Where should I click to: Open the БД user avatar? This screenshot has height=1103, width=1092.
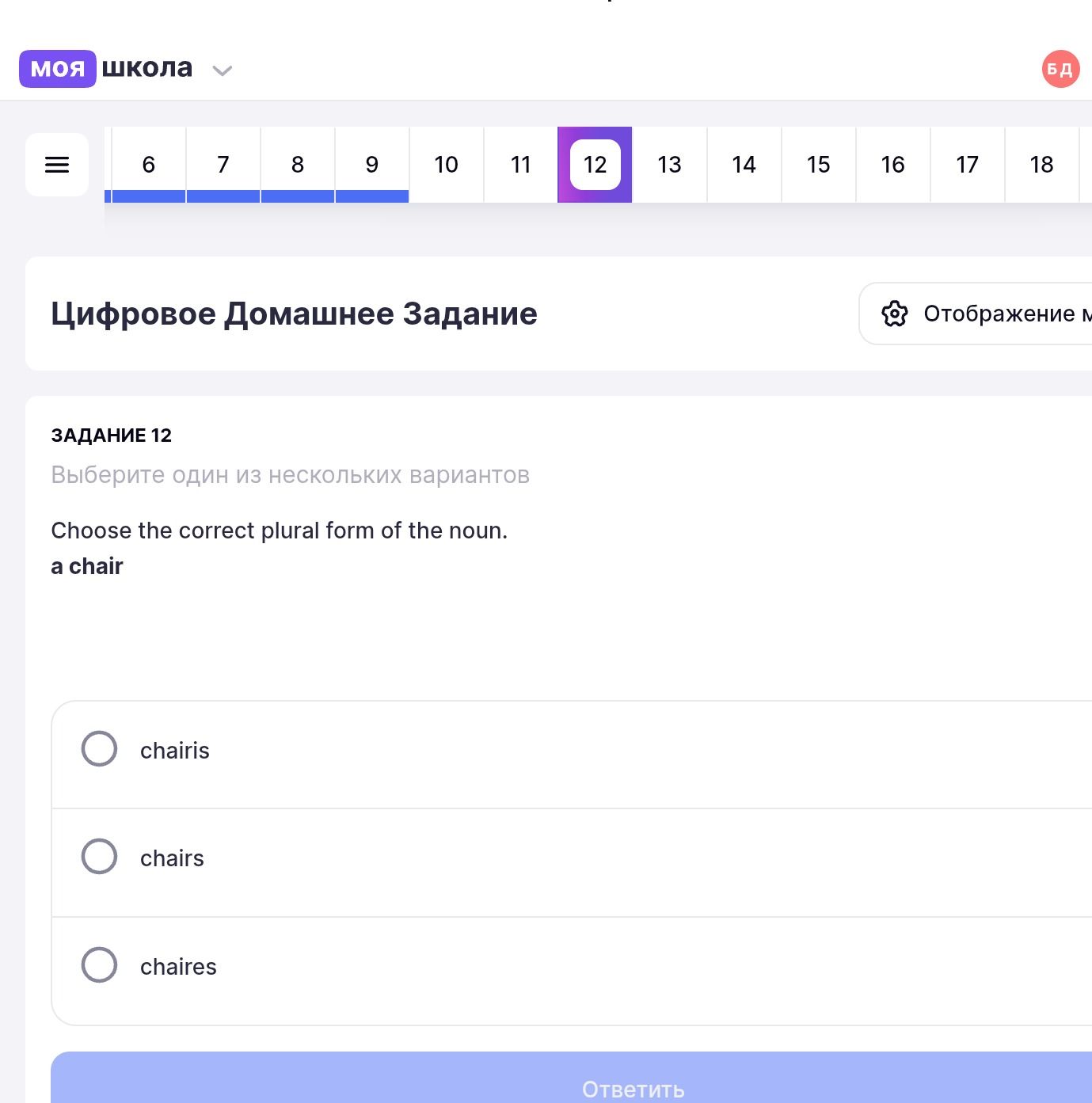pos(1060,69)
